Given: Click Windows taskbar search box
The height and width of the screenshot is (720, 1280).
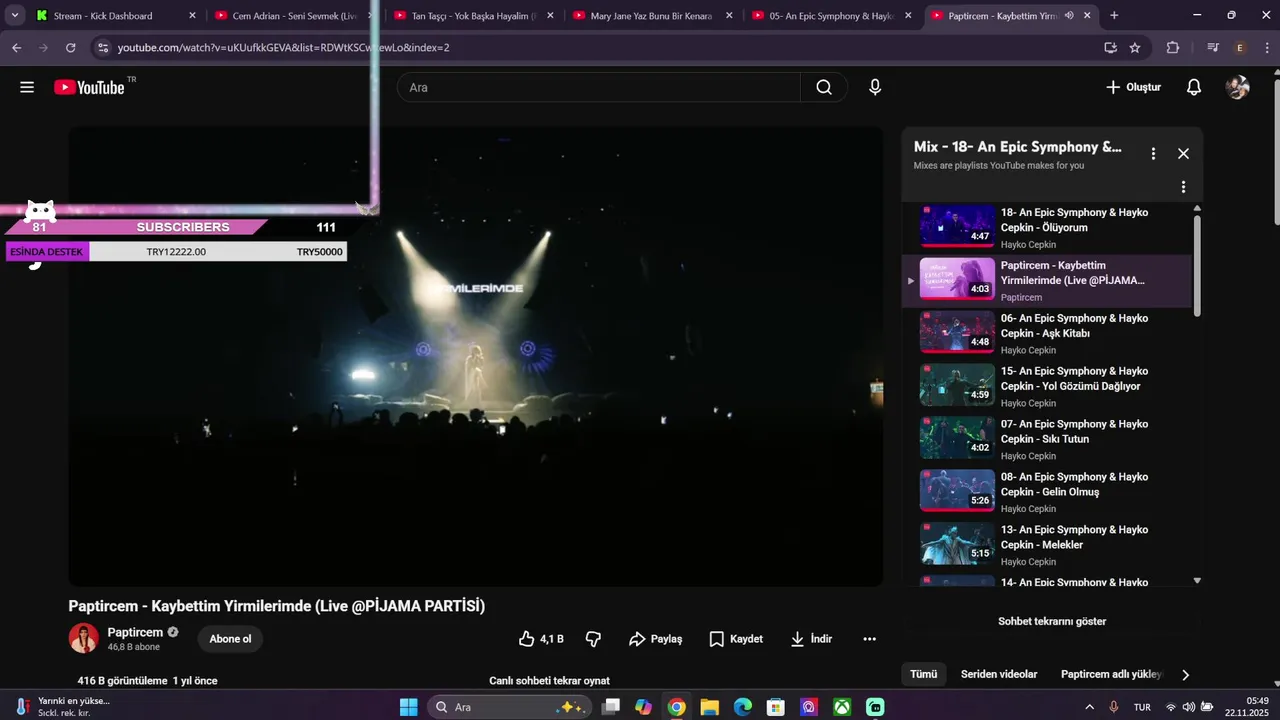Looking at the screenshot, I should coord(510,707).
